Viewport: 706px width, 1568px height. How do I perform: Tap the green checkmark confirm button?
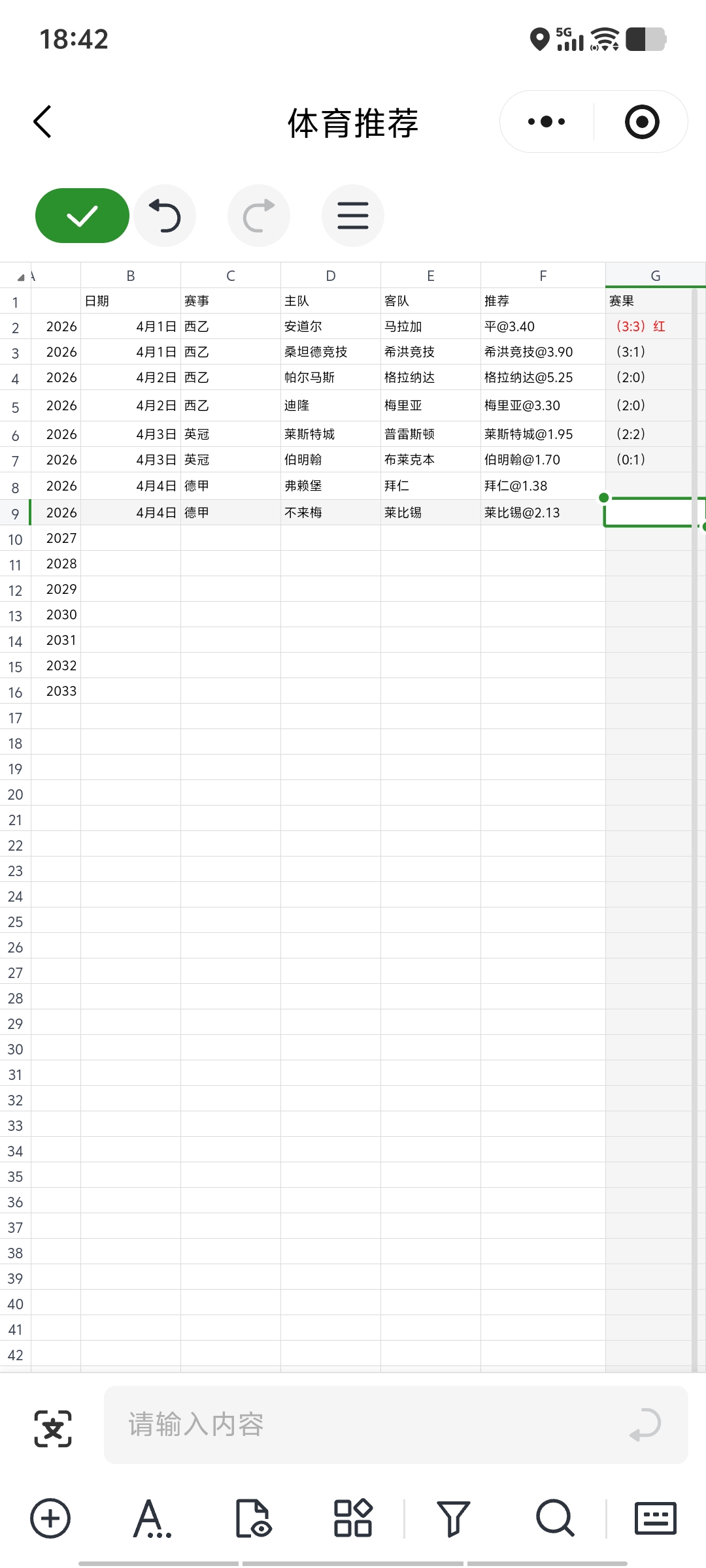(82, 216)
